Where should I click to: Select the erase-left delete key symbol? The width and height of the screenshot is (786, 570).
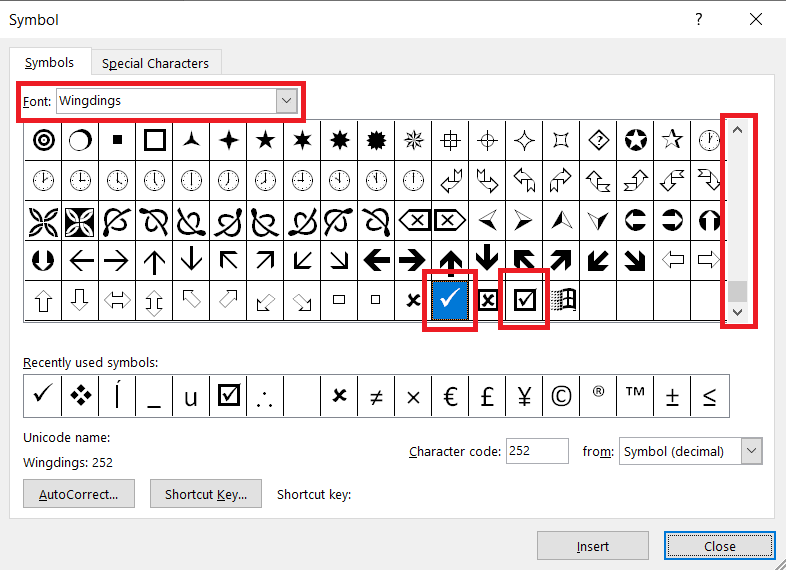(413, 220)
